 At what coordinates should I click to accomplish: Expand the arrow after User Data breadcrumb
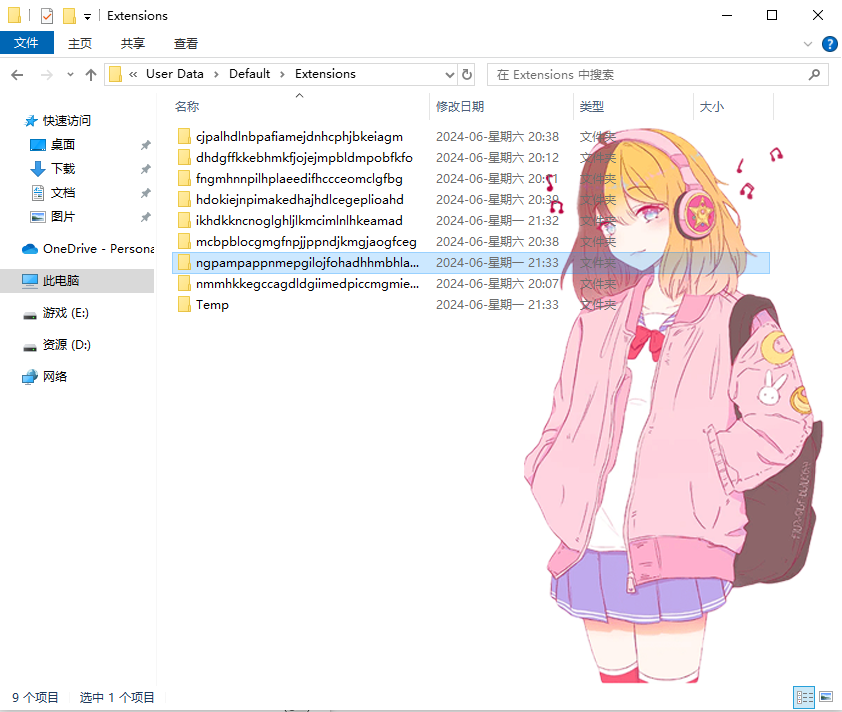point(216,75)
